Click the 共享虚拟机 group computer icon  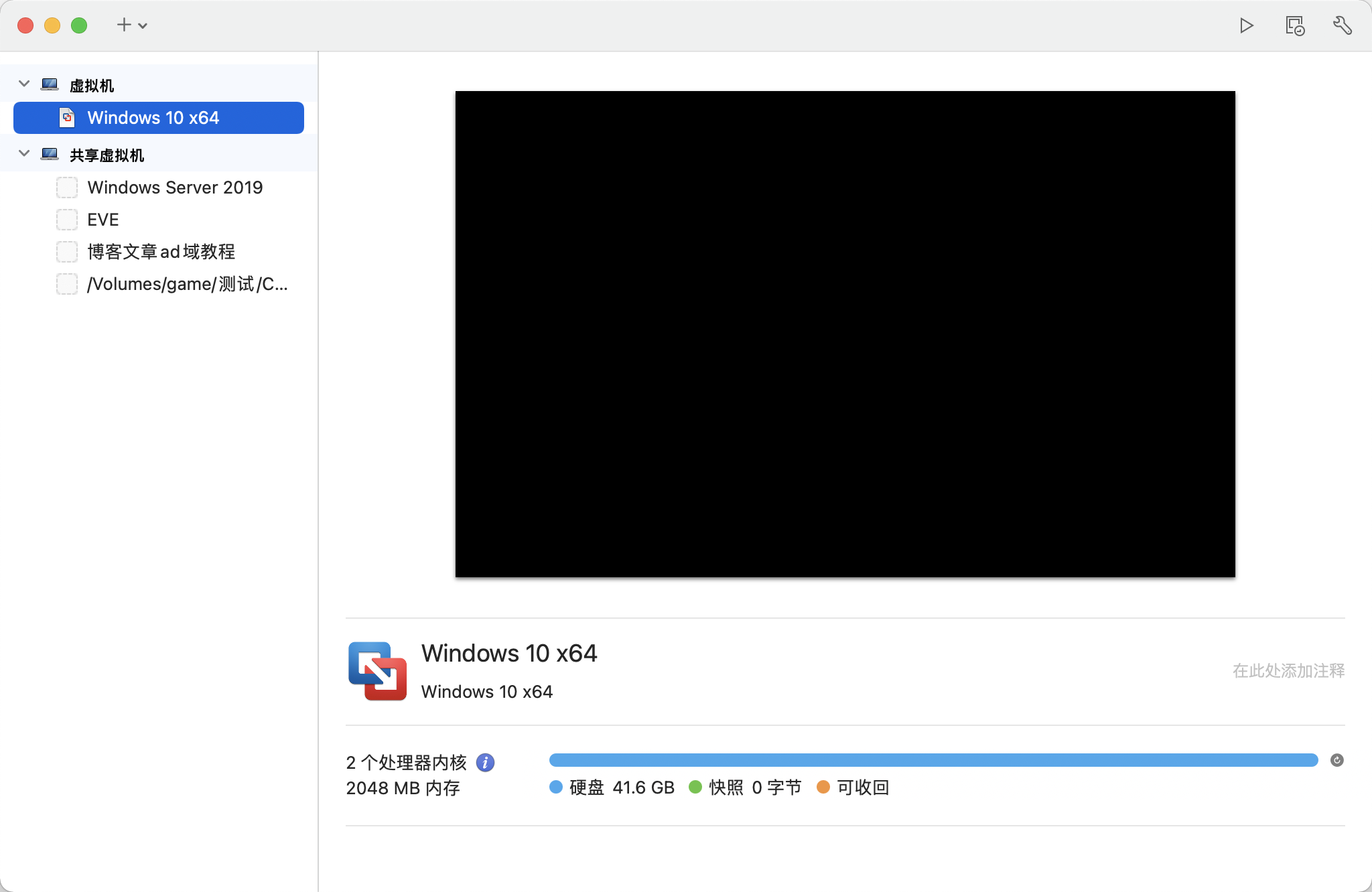[50, 155]
